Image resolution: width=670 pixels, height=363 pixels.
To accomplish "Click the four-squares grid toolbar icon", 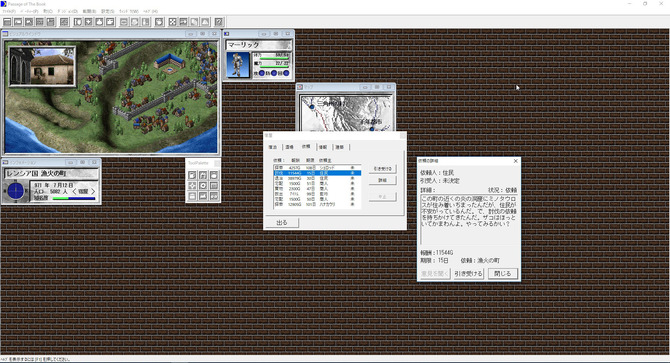I will (172, 22).
